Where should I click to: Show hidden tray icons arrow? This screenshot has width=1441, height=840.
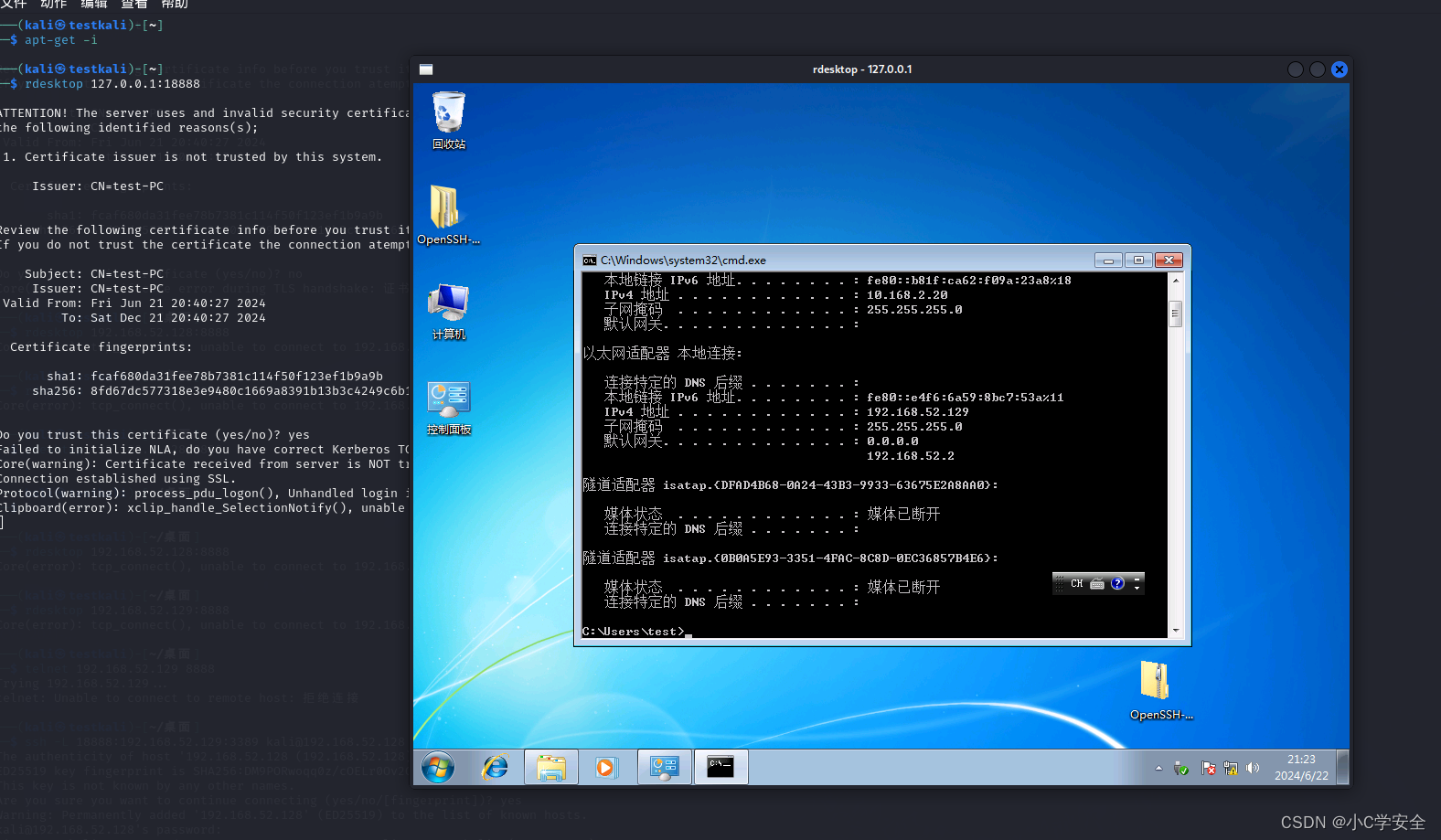point(1158,769)
